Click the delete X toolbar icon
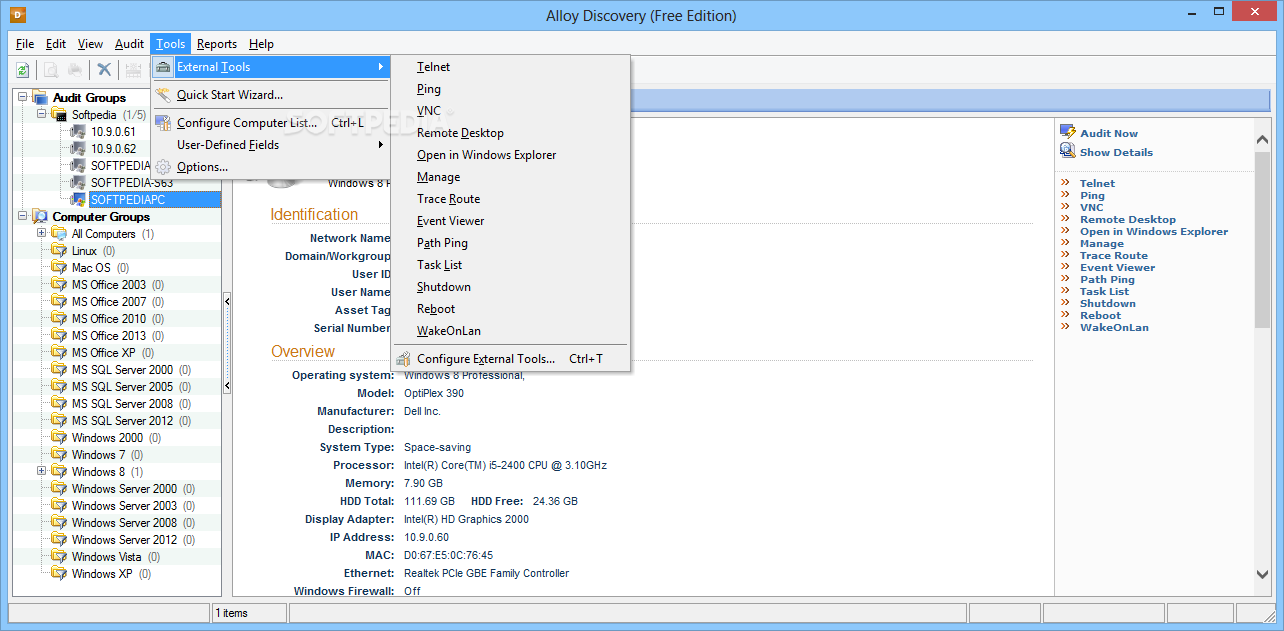The height and width of the screenshot is (631, 1284). pyautogui.click(x=103, y=70)
